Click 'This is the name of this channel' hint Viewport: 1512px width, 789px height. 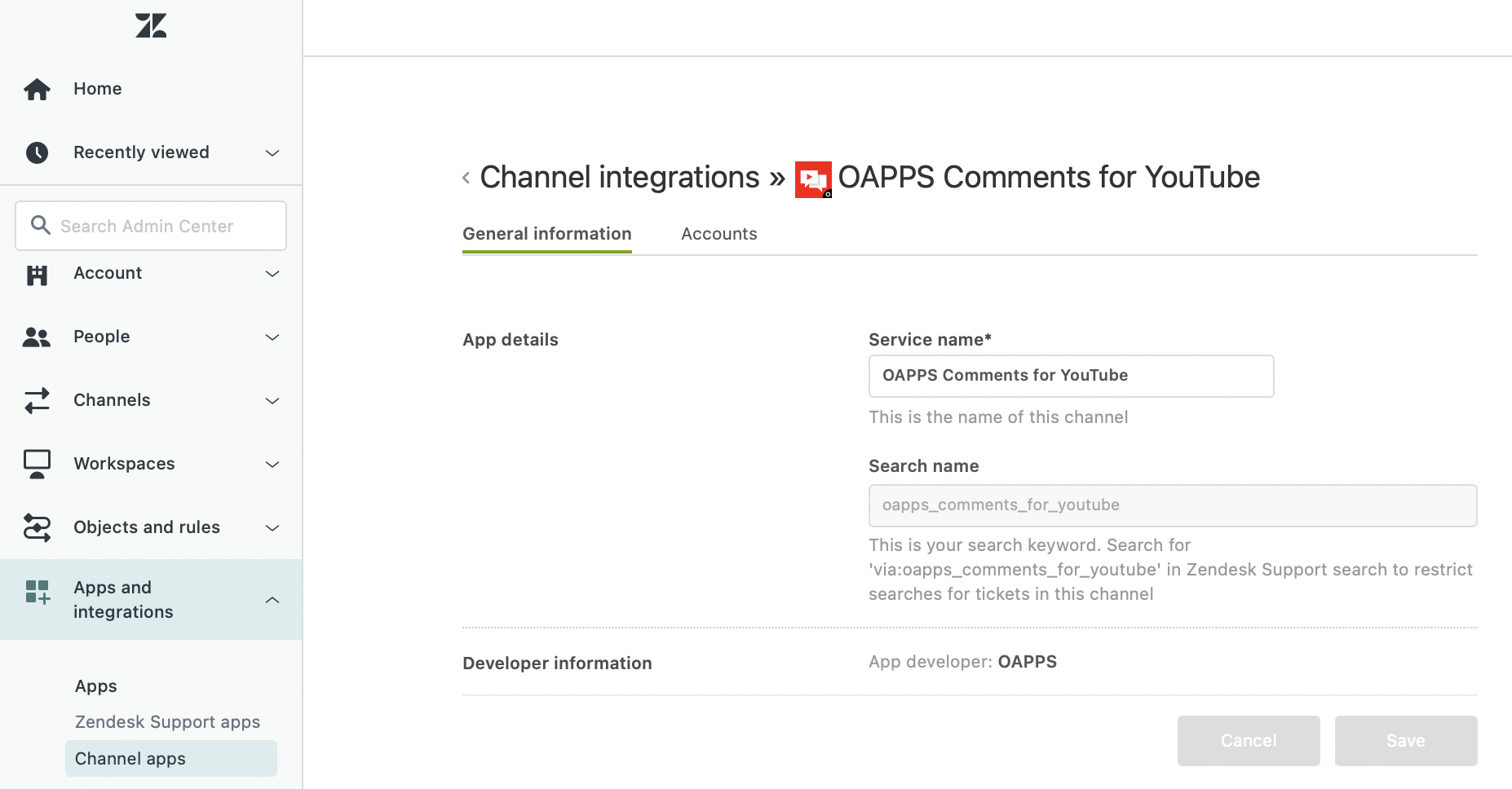pos(998,417)
